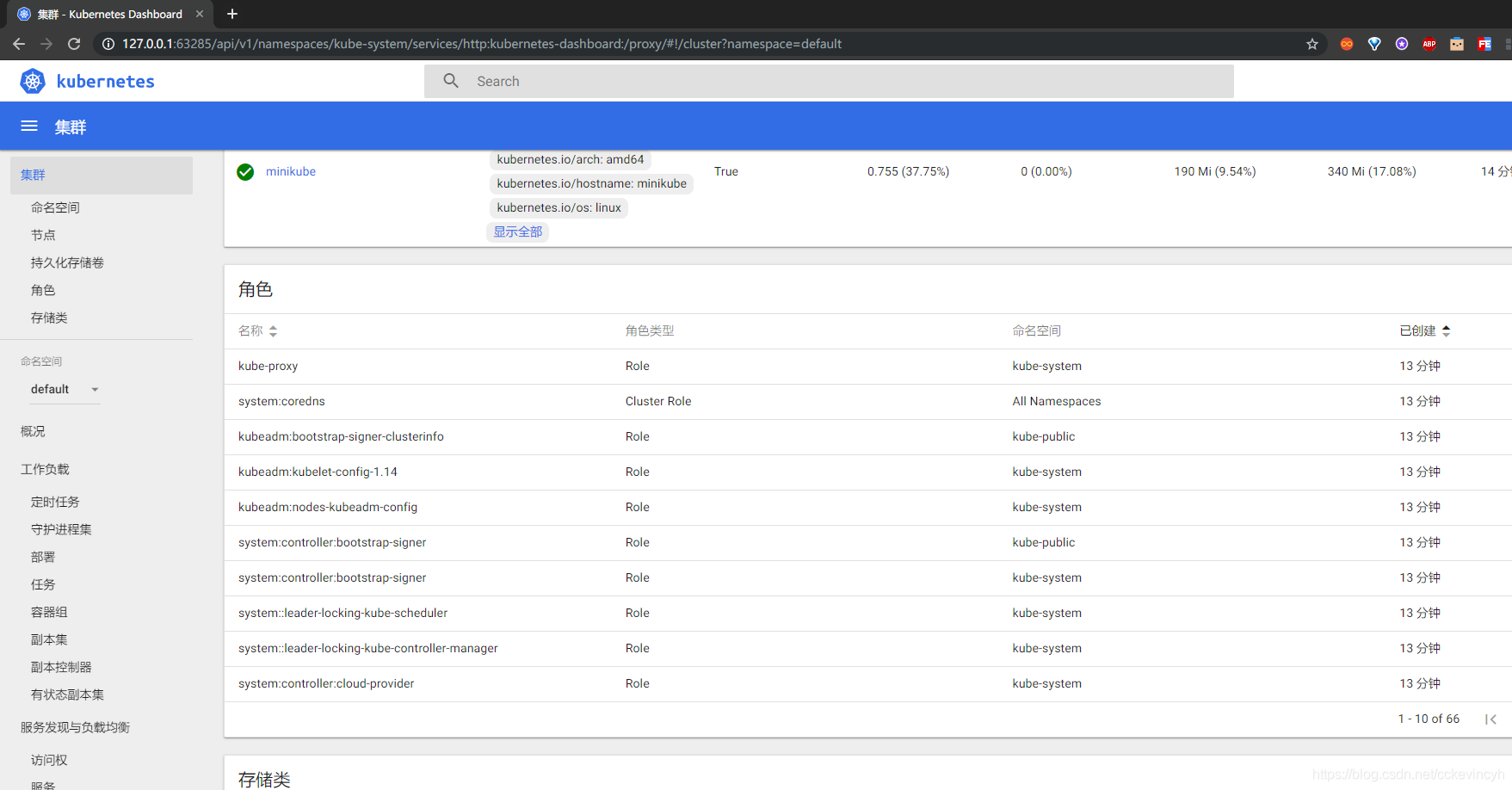This screenshot has height=790, width=1512.
Task: Click the FE extension icon
Action: (x=1484, y=44)
